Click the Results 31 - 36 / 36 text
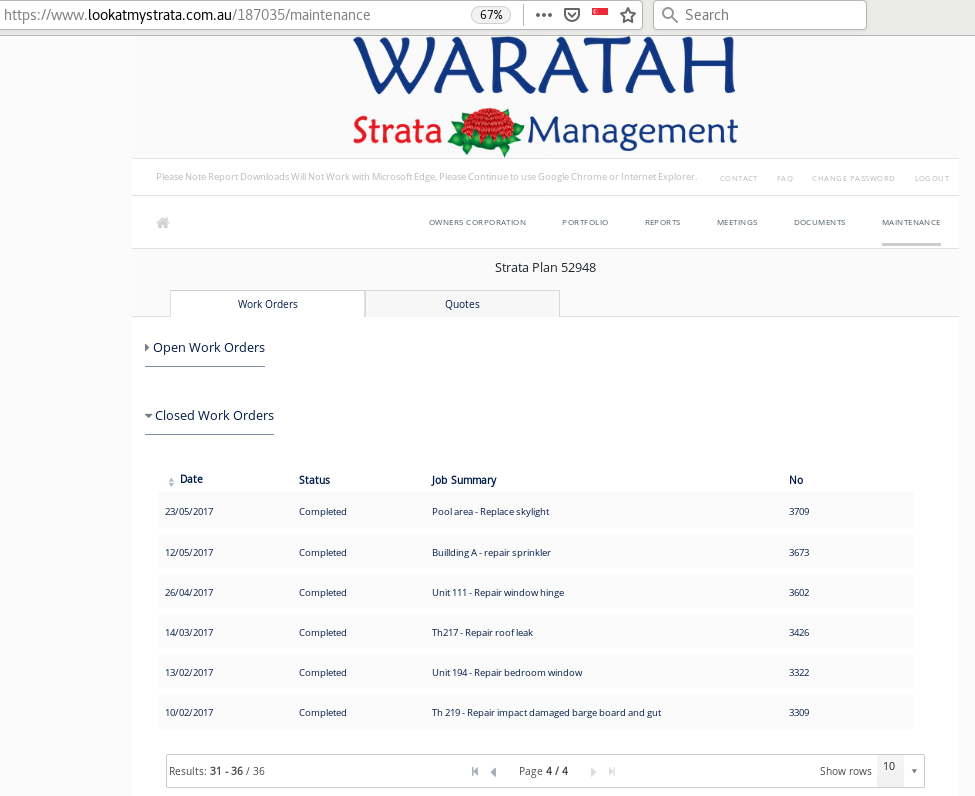 (217, 771)
